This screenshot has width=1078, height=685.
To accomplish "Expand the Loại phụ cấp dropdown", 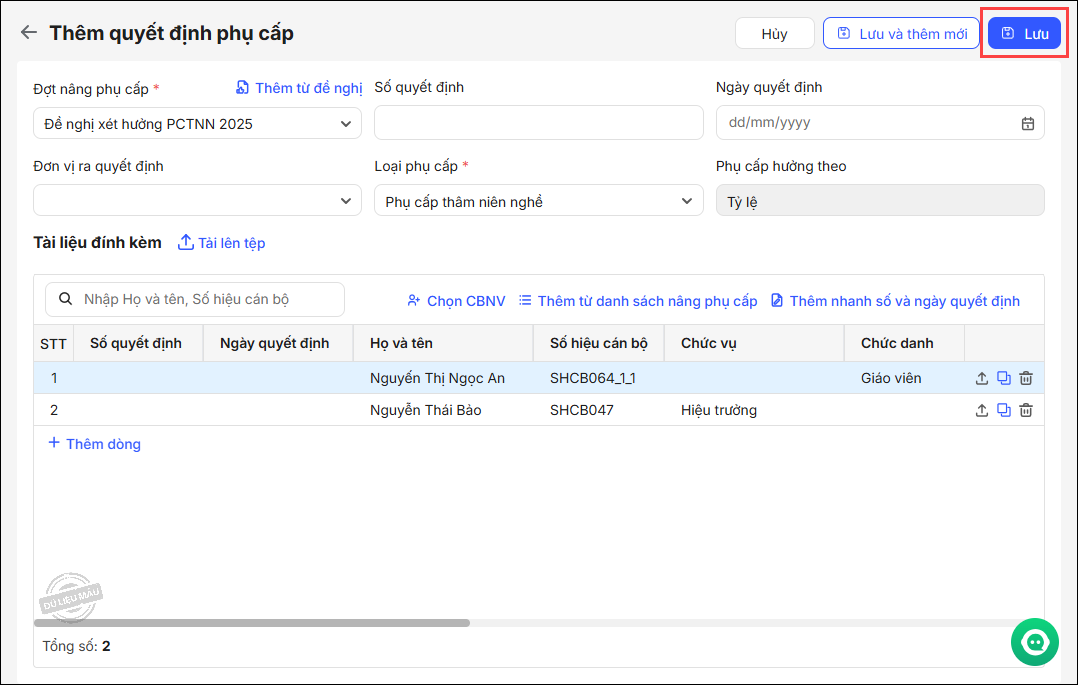I will click(687, 201).
